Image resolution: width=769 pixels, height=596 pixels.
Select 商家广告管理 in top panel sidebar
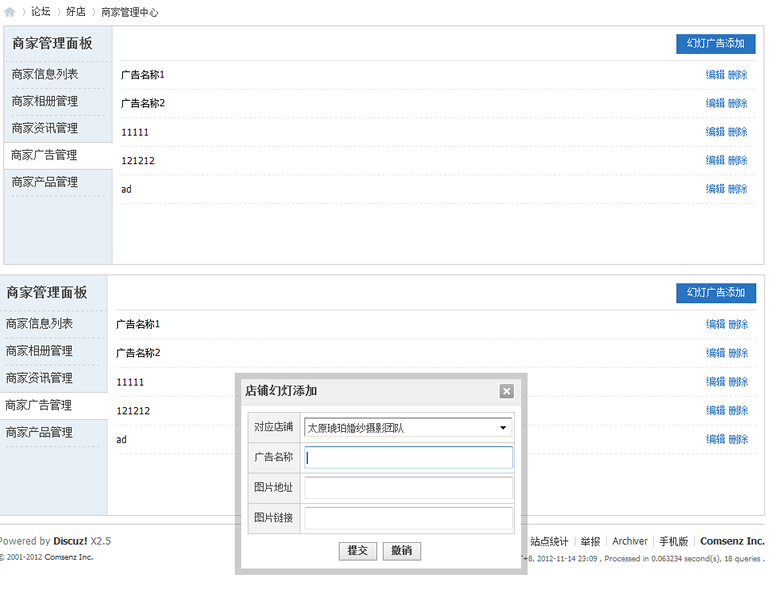pos(44,155)
